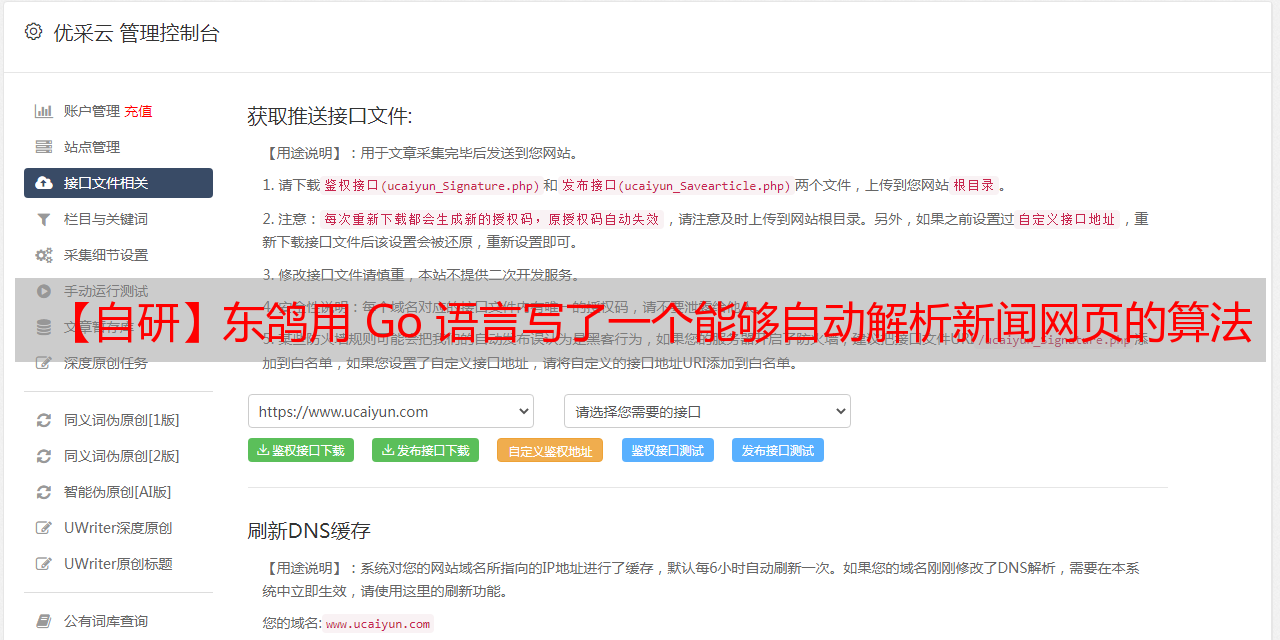
Task: Click the play icon for 手动运行测试
Action: [x=44, y=291]
